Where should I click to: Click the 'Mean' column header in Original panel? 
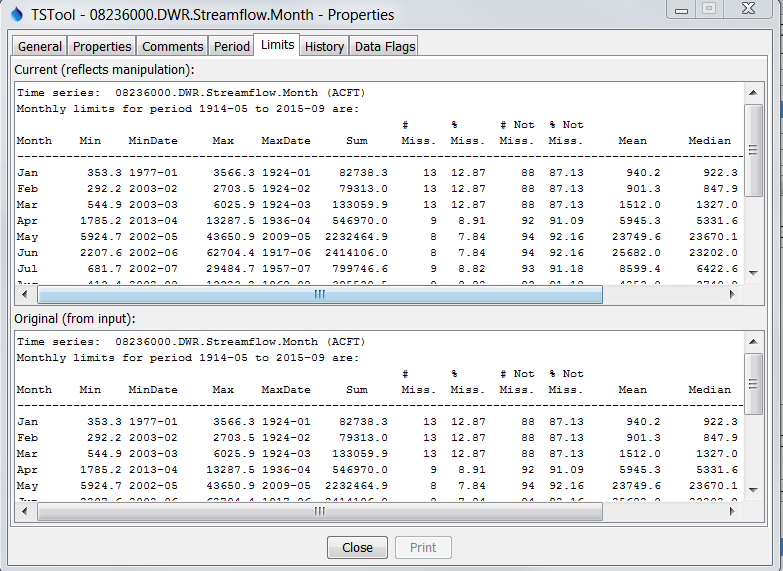632,390
